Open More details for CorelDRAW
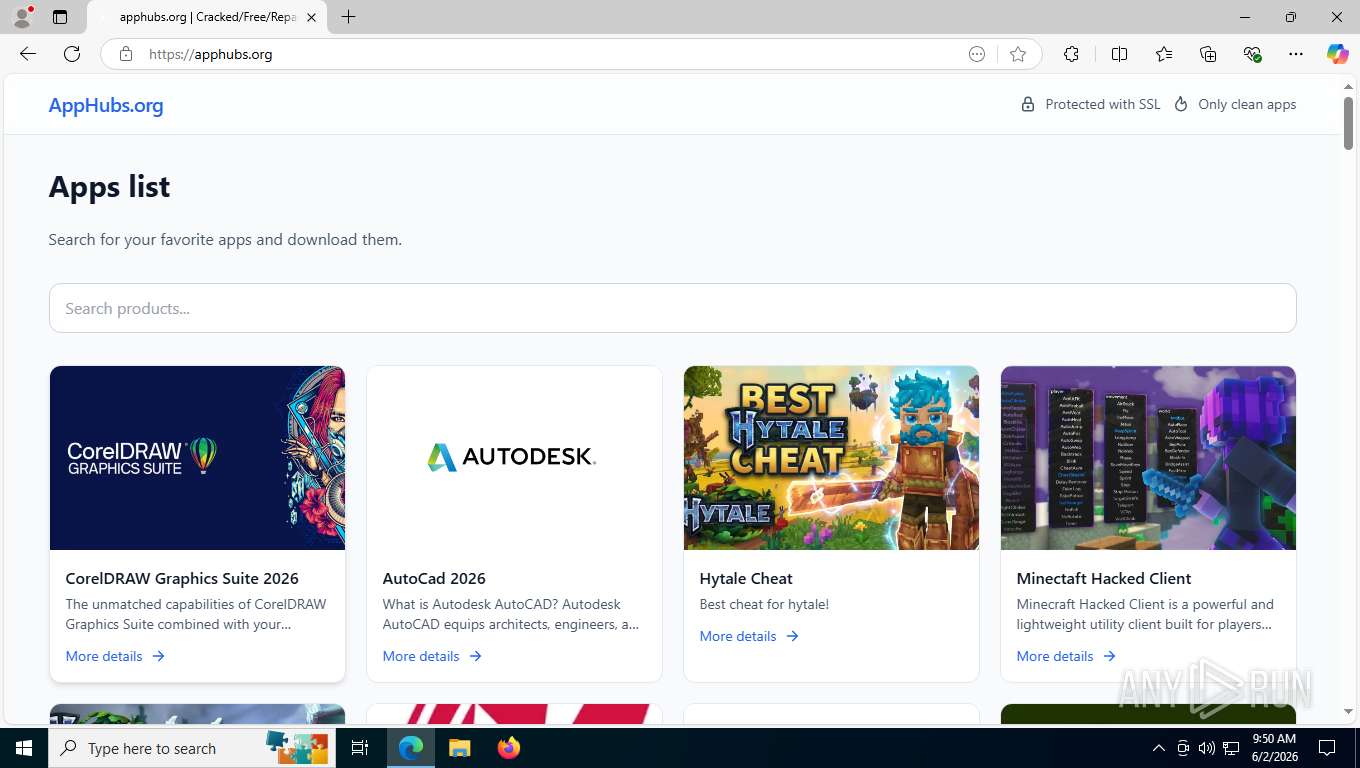 (x=115, y=656)
